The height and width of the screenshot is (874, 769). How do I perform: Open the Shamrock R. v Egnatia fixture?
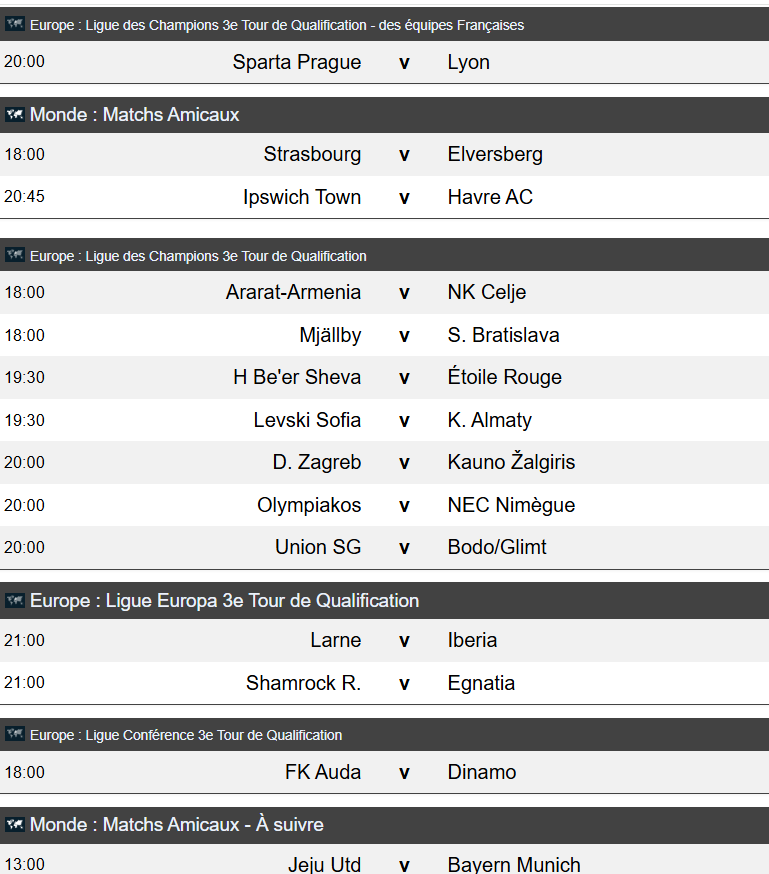(x=384, y=683)
